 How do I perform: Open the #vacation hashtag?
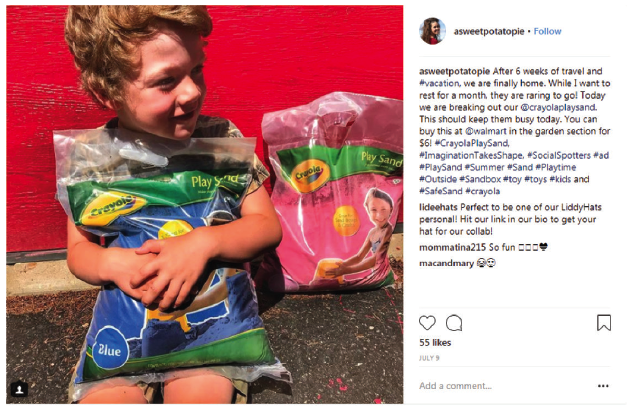439,83
